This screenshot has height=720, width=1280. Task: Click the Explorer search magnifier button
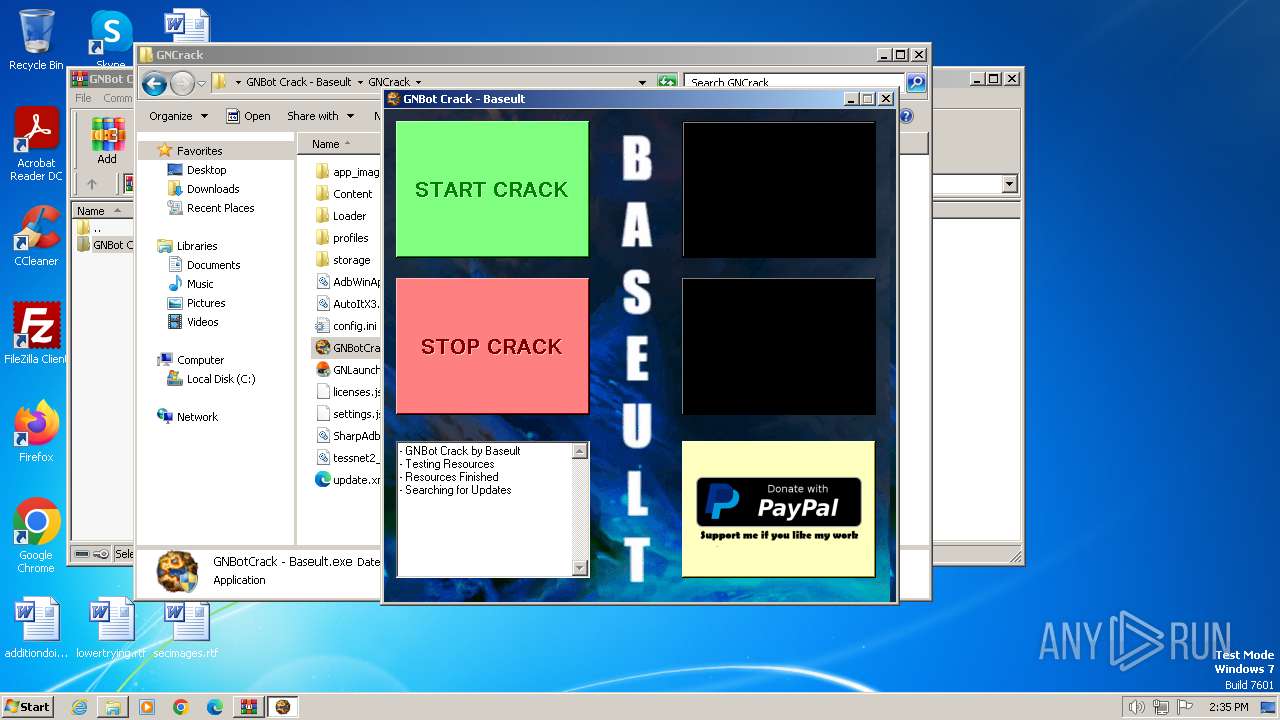click(915, 83)
